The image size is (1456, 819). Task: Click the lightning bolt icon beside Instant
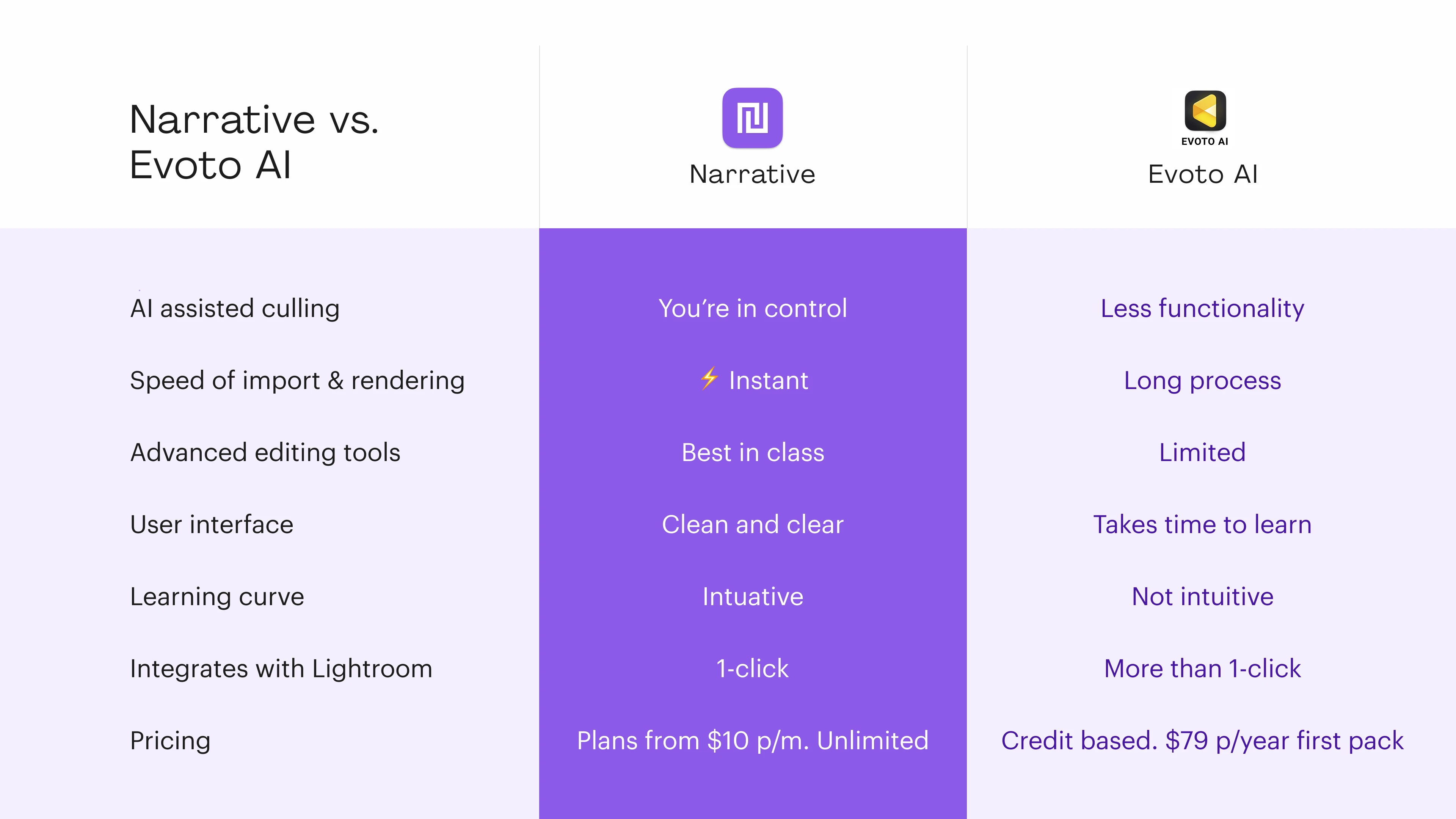point(709,379)
